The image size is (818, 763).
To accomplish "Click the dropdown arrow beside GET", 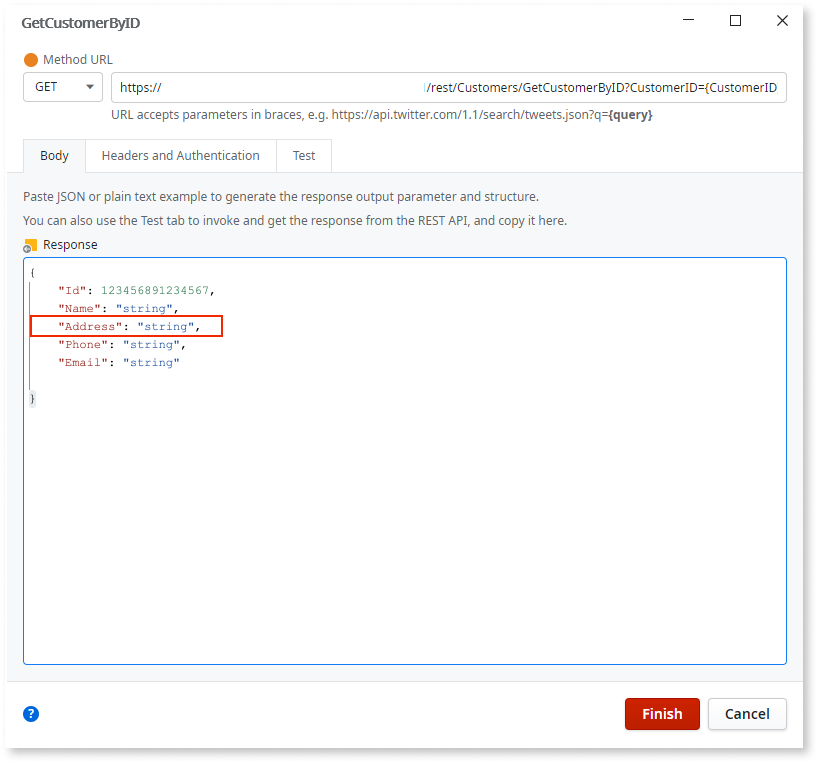I will tap(90, 87).
